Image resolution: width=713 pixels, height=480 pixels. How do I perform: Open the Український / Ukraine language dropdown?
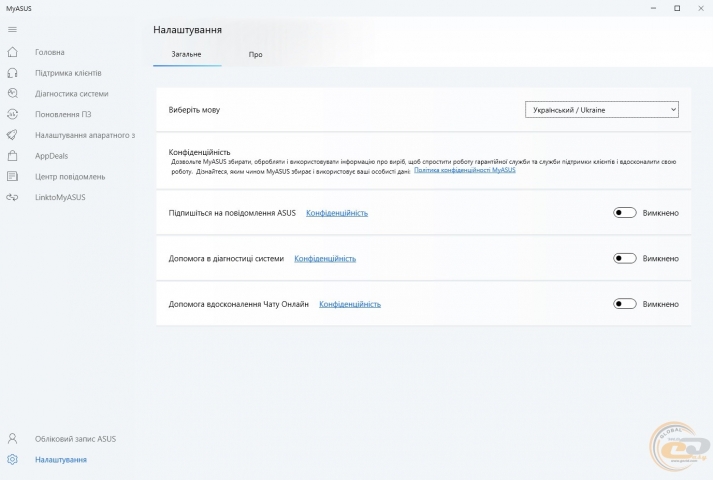point(602,110)
